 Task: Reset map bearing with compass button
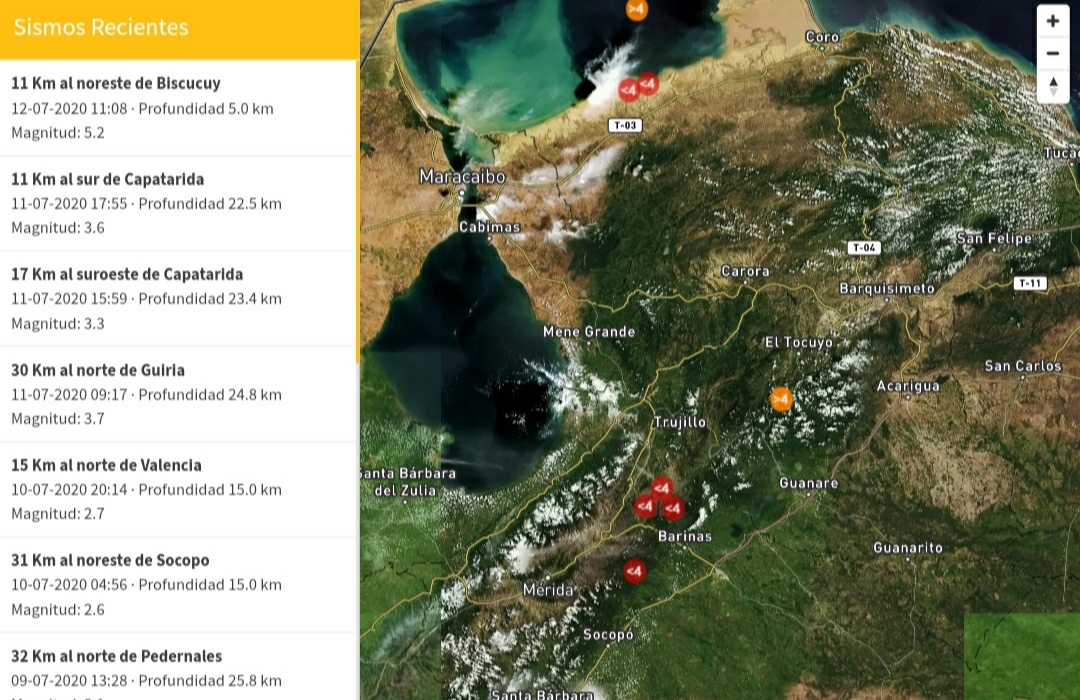pyautogui.click(x=1053, y=86)
